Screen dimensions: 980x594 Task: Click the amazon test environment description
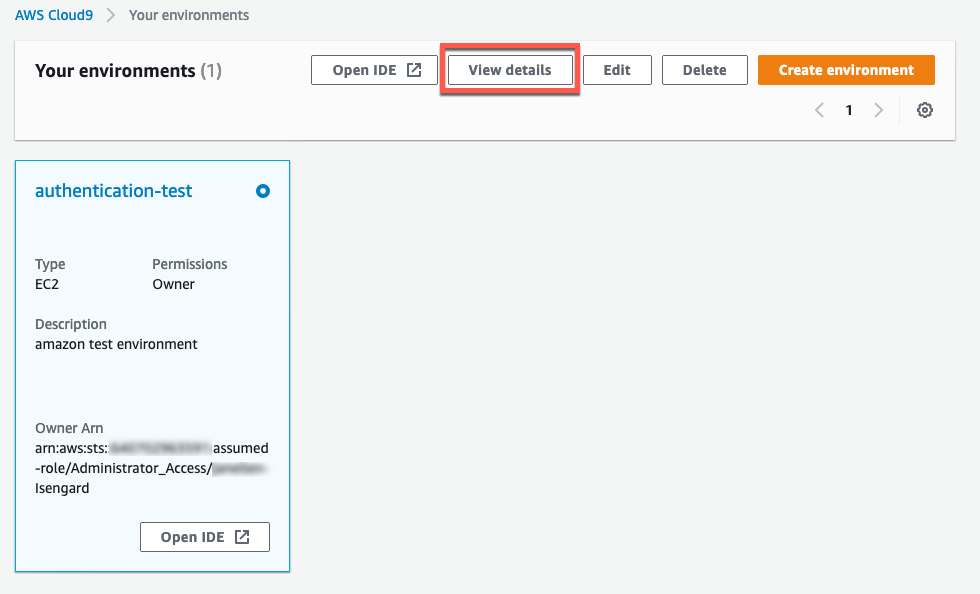tap(116, 344)
